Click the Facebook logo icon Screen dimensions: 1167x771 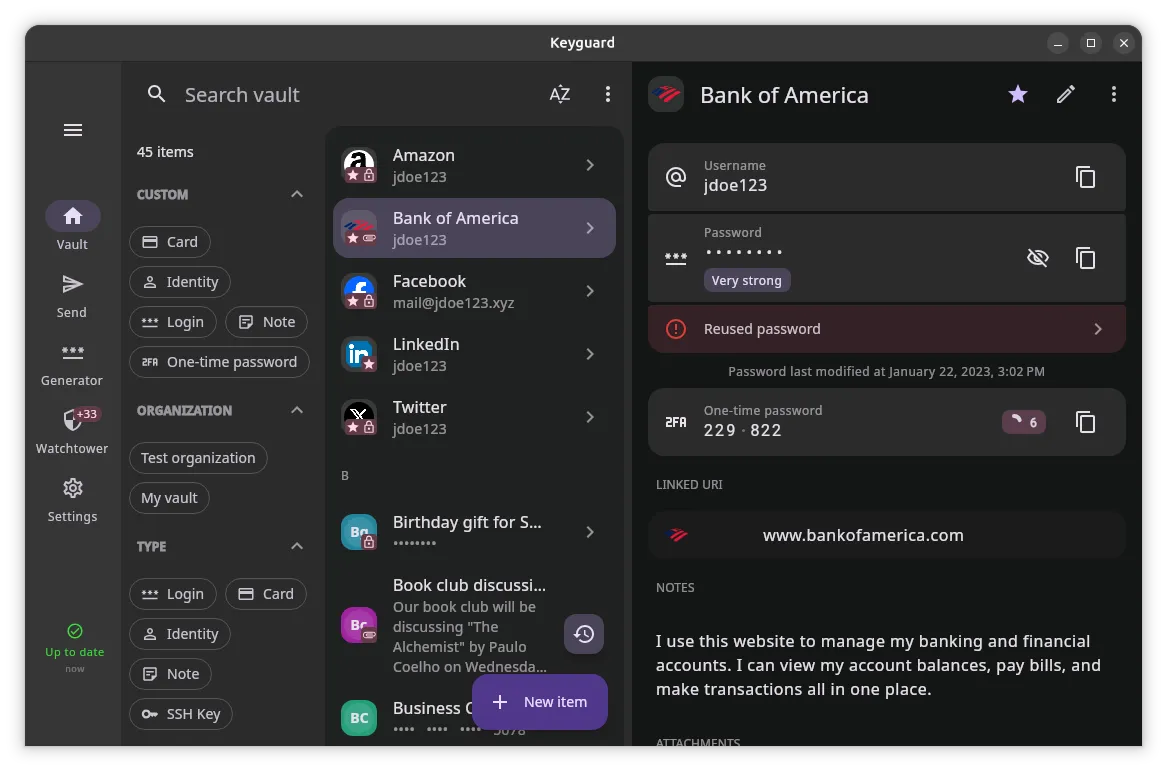point(359,292)
